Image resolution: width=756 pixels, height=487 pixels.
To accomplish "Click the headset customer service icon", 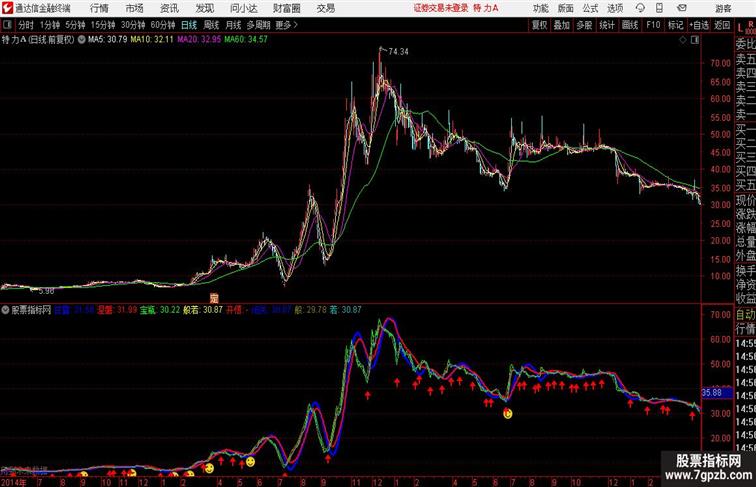I will click(x=640, y=8).
